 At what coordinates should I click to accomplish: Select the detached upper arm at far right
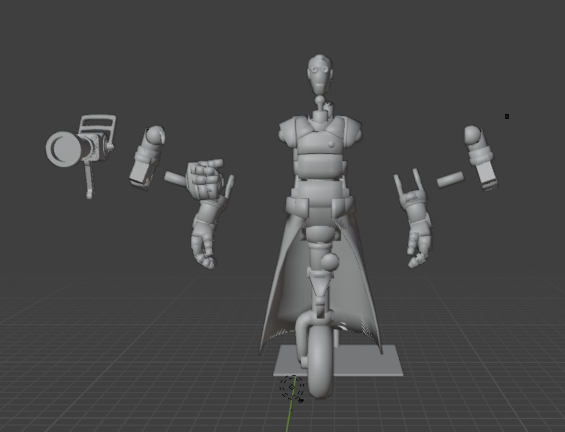coord(481,158)
